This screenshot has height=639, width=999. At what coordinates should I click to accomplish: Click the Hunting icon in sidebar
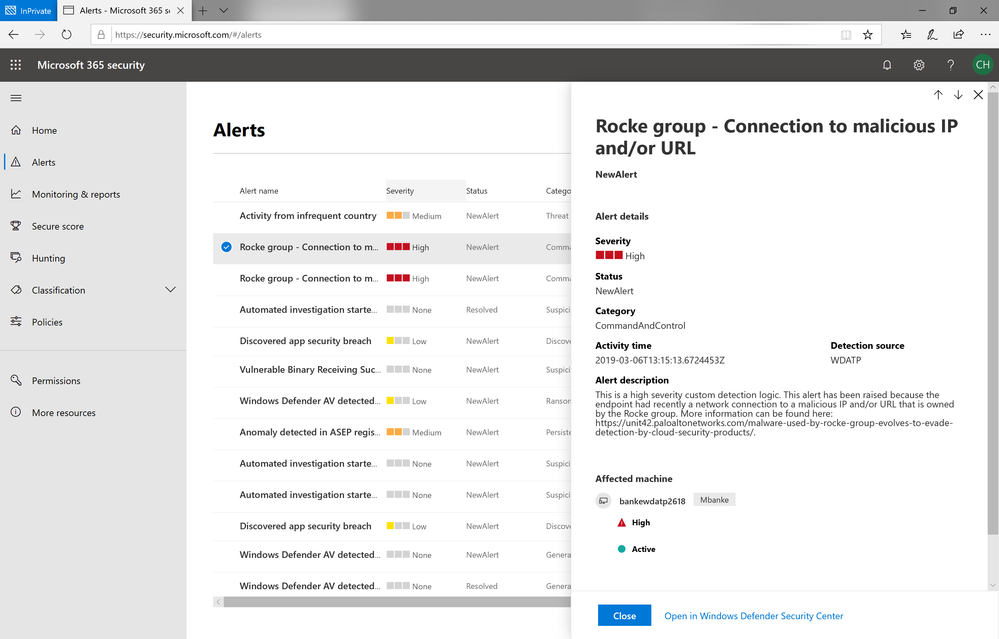point(16,257)
